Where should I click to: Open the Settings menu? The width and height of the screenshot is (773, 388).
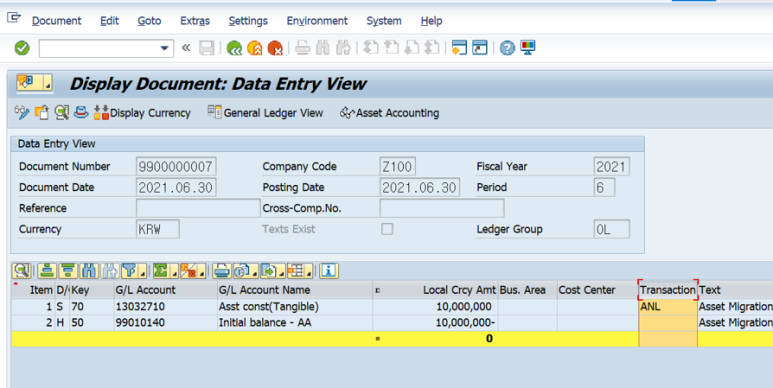click(248, 21)
